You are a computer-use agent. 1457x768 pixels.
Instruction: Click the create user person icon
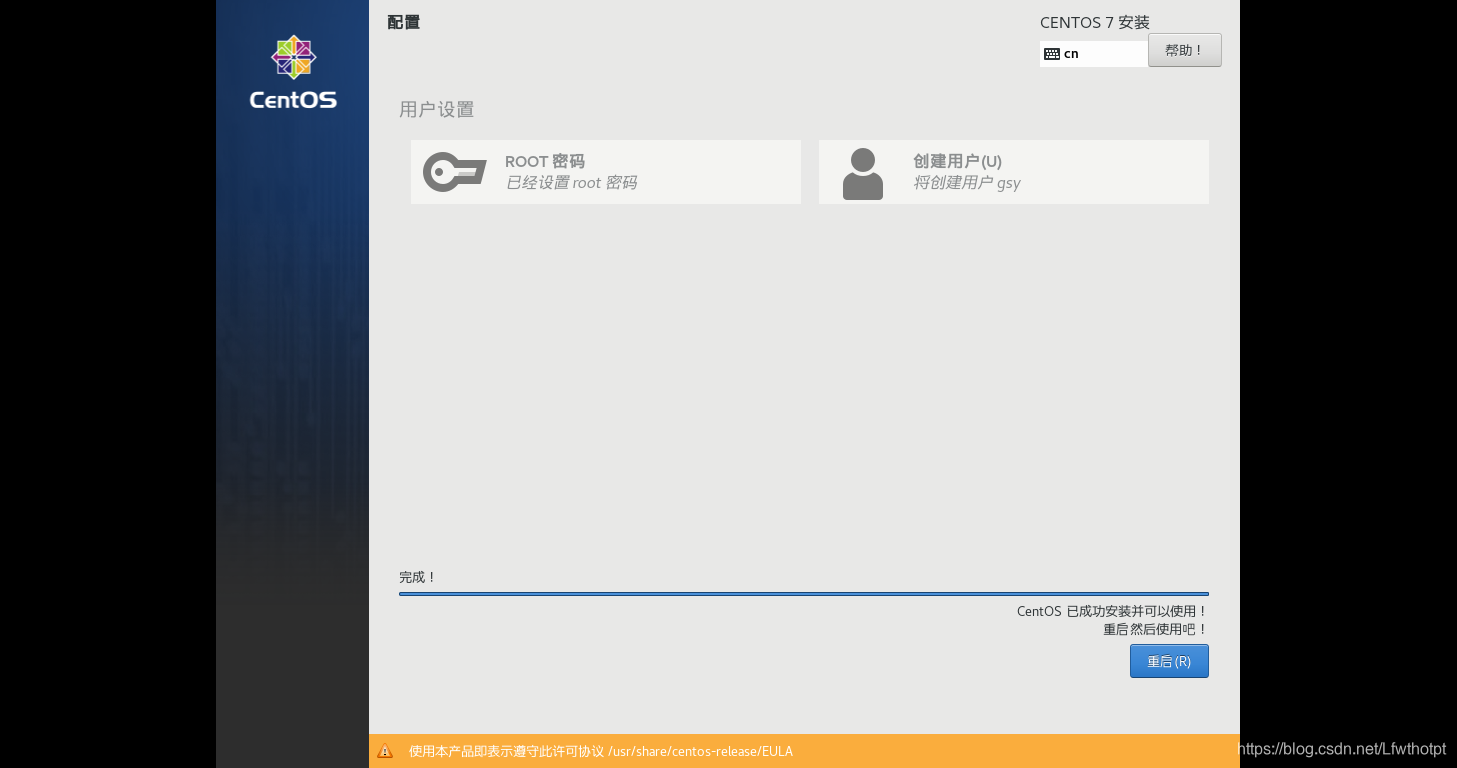(863, 174)
